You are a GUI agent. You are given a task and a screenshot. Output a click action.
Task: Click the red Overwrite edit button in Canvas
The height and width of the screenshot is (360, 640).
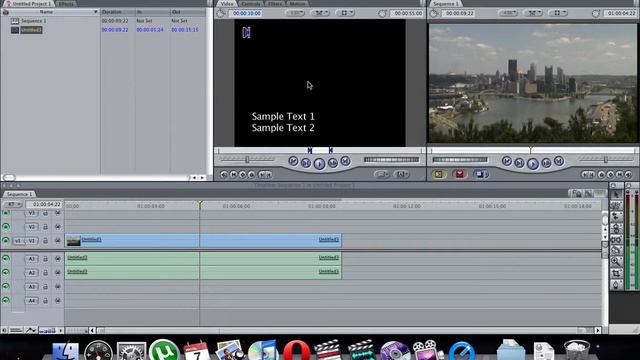click(460, 174)
